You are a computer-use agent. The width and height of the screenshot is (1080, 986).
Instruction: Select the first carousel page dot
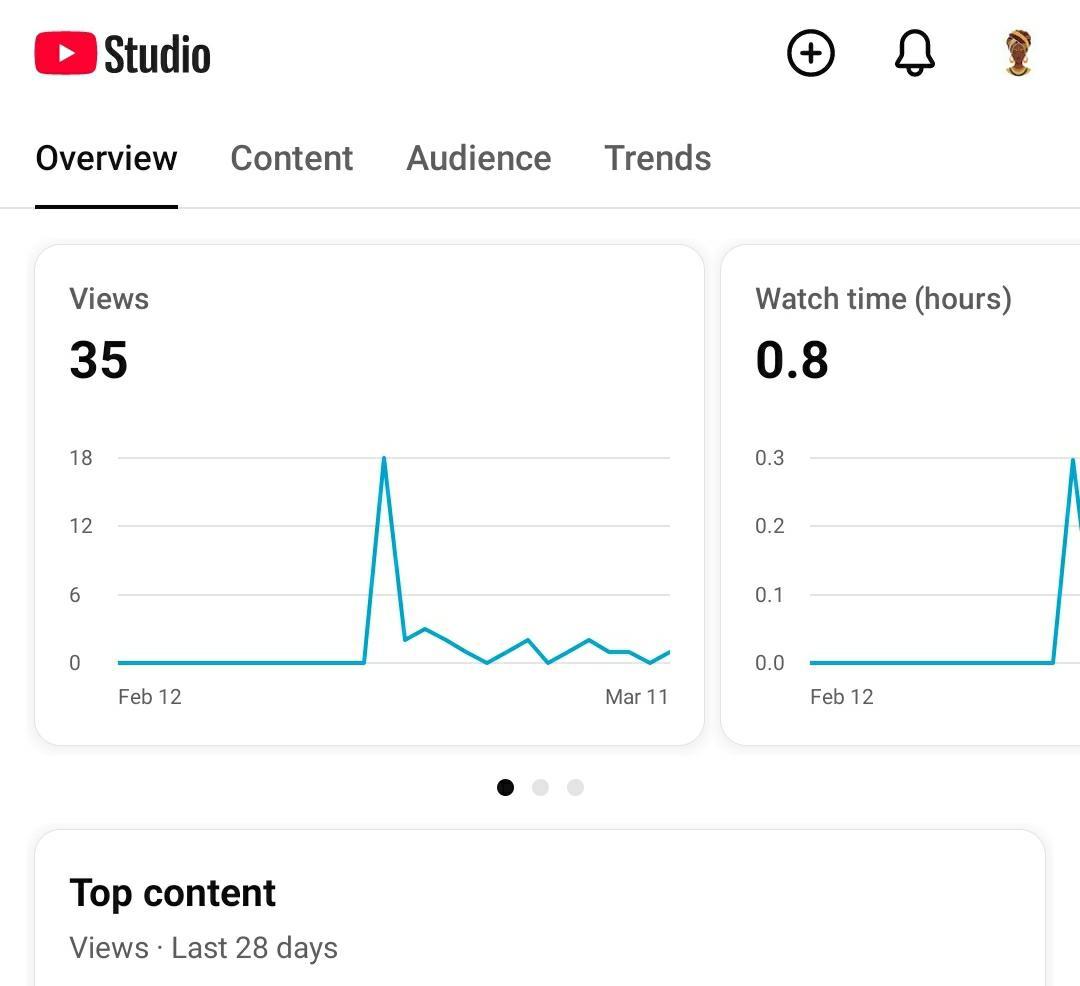pyautogui.click(x=505, y=787)
